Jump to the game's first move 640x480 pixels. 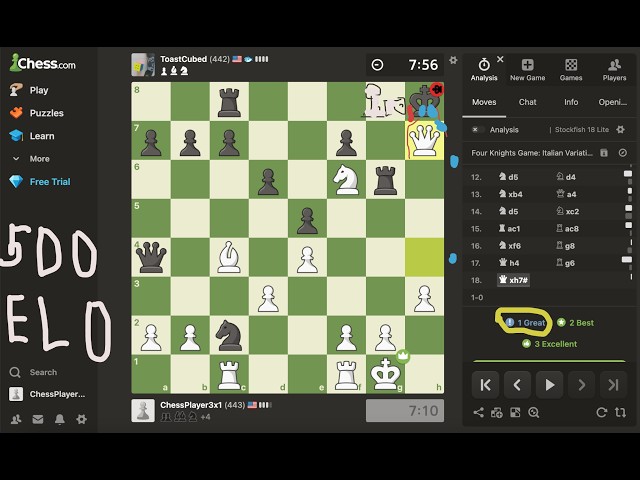click(485, 384)
